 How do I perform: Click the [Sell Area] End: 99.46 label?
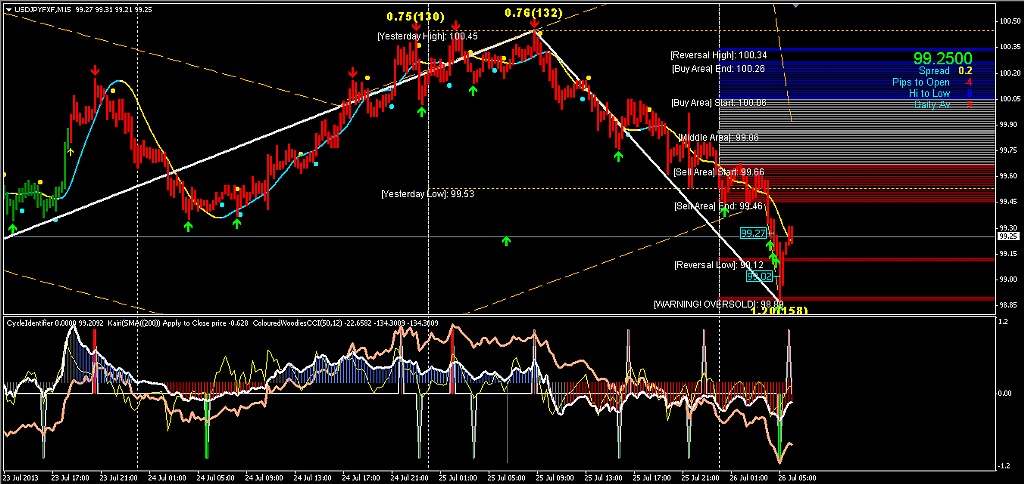click(x=719, y=206)
